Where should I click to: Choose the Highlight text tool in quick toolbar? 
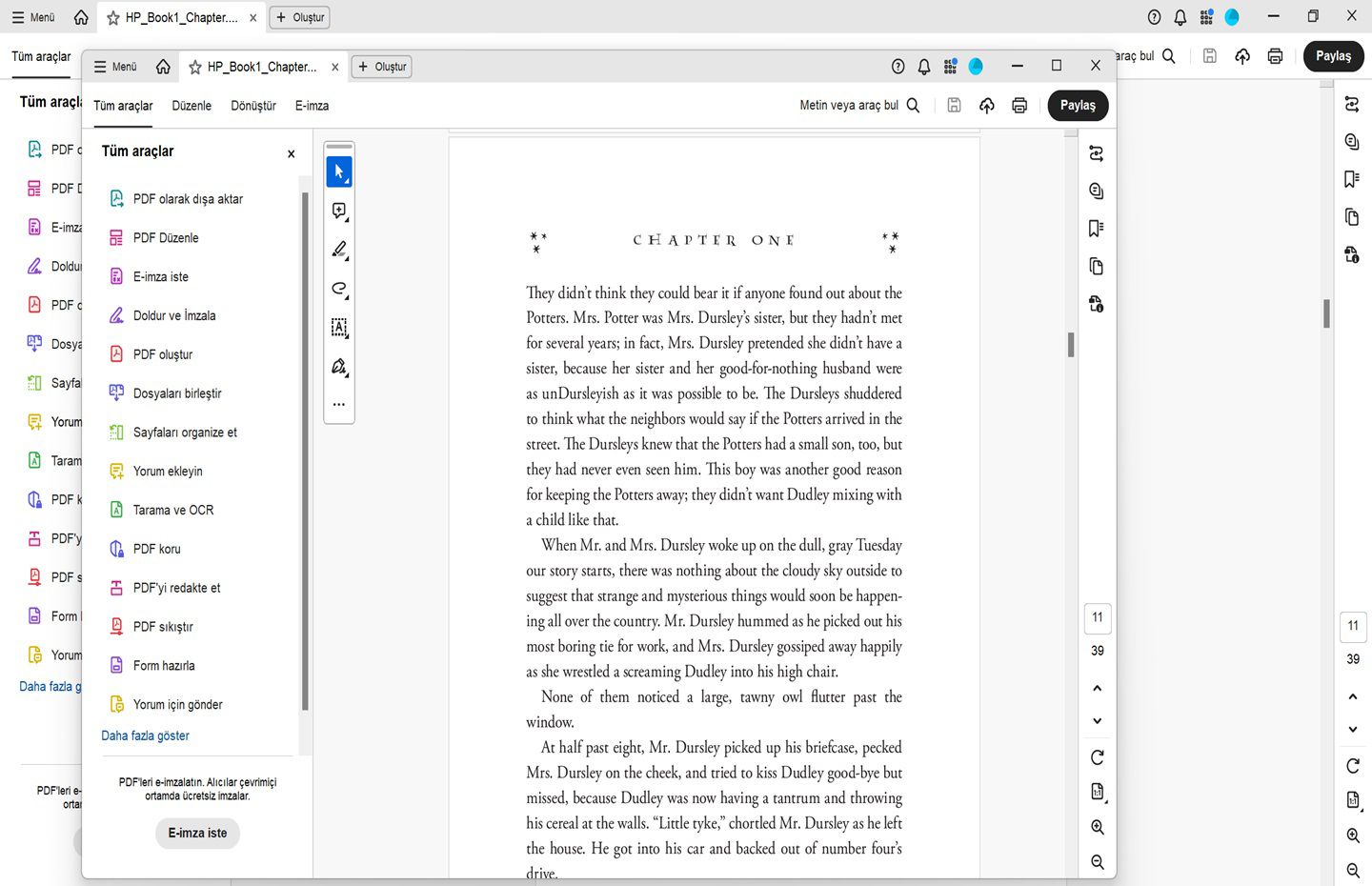(339, 250)
